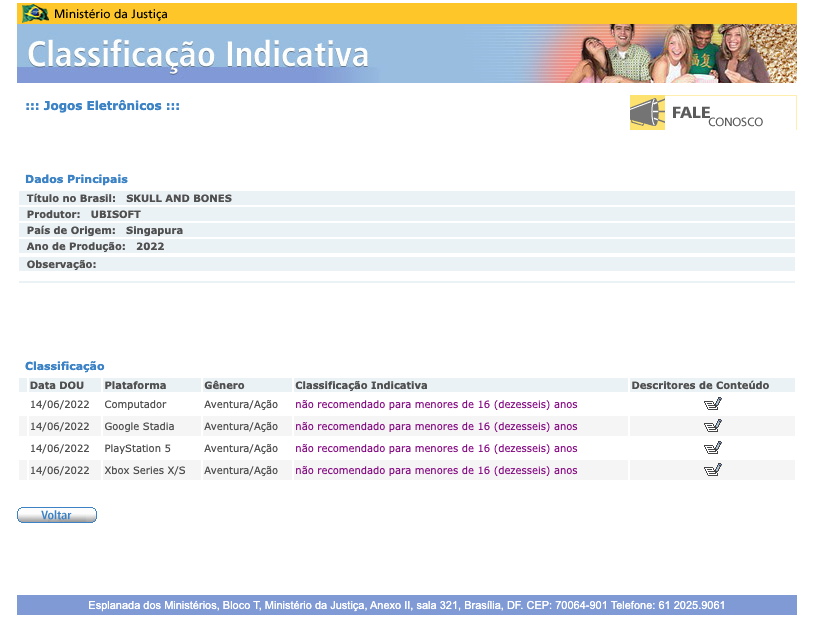Click the Título no Brasil label
This screenshot has width=815, height=623.
(71, 198)
